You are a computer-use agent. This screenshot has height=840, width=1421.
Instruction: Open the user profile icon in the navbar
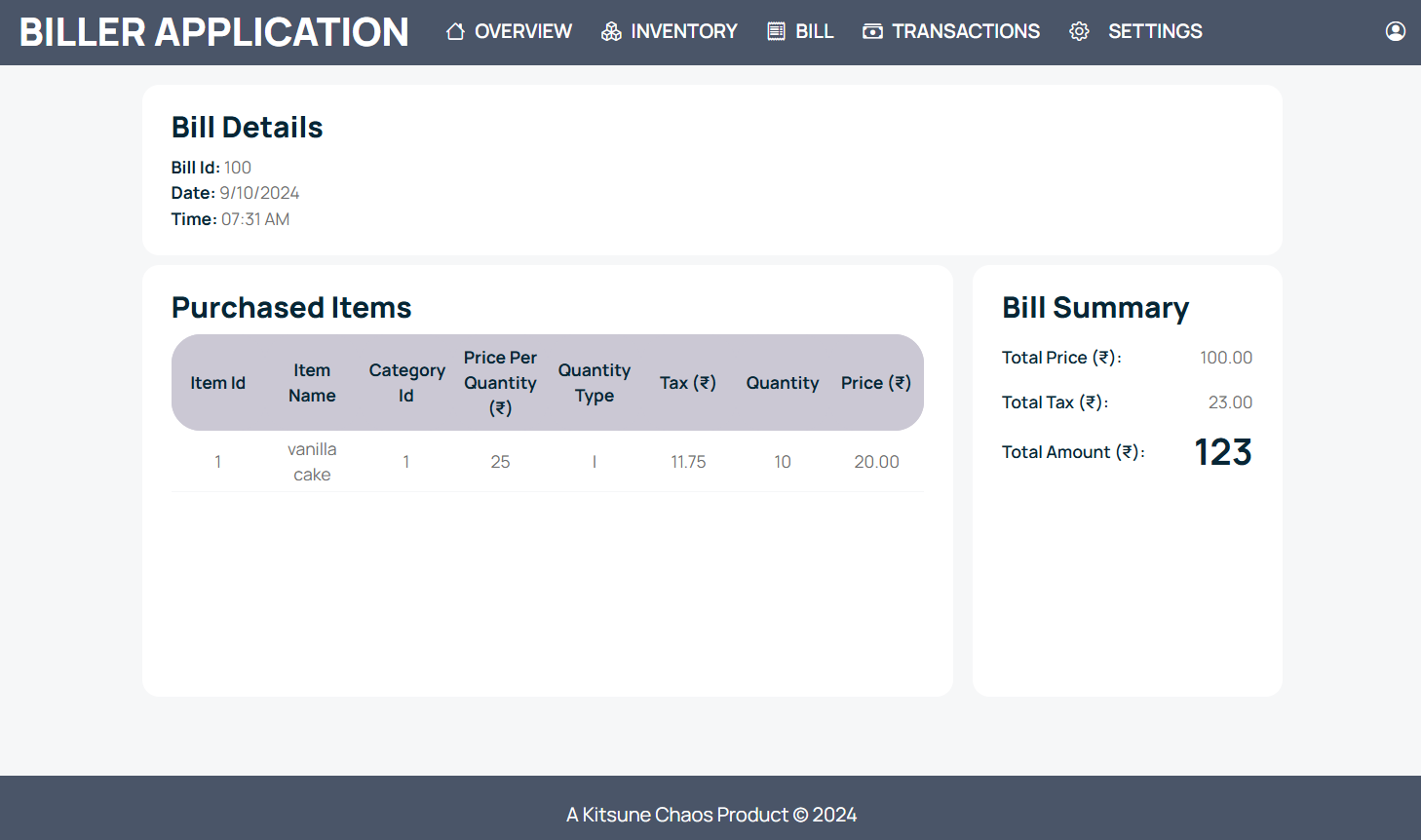[x=1396, y=31]
